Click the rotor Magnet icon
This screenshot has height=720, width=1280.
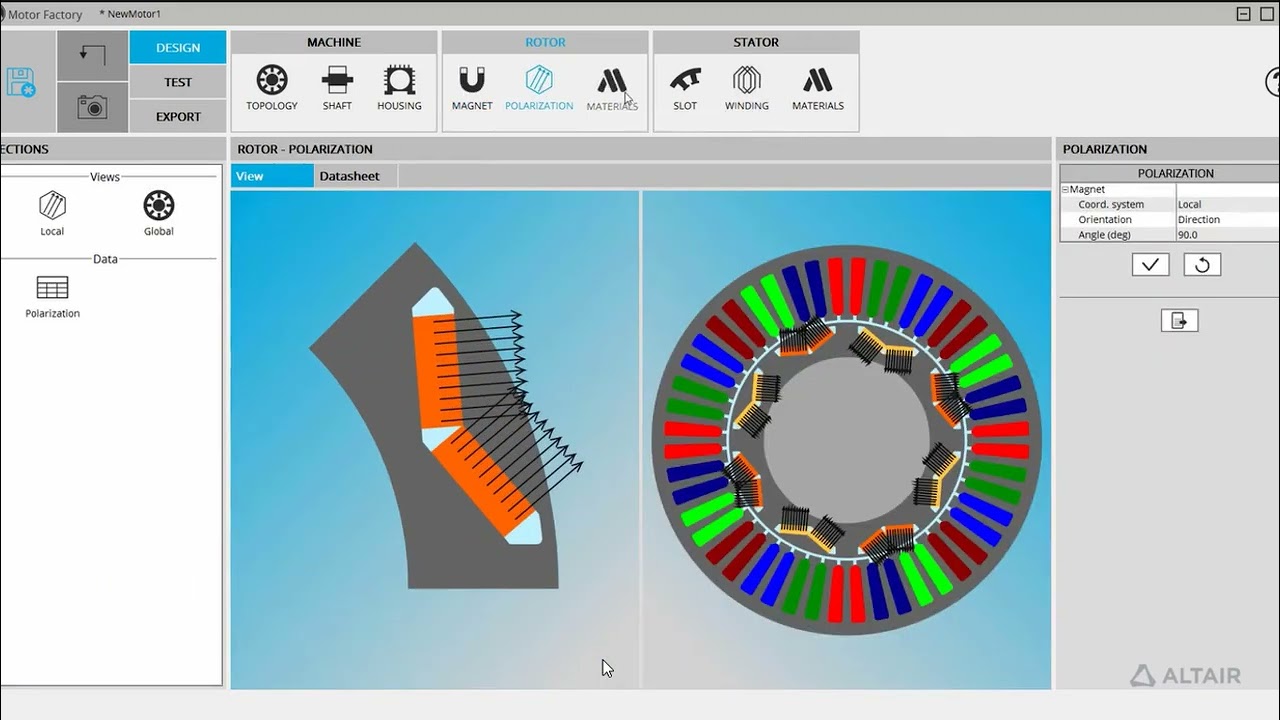pyautogui.click(x=472, y=87)
